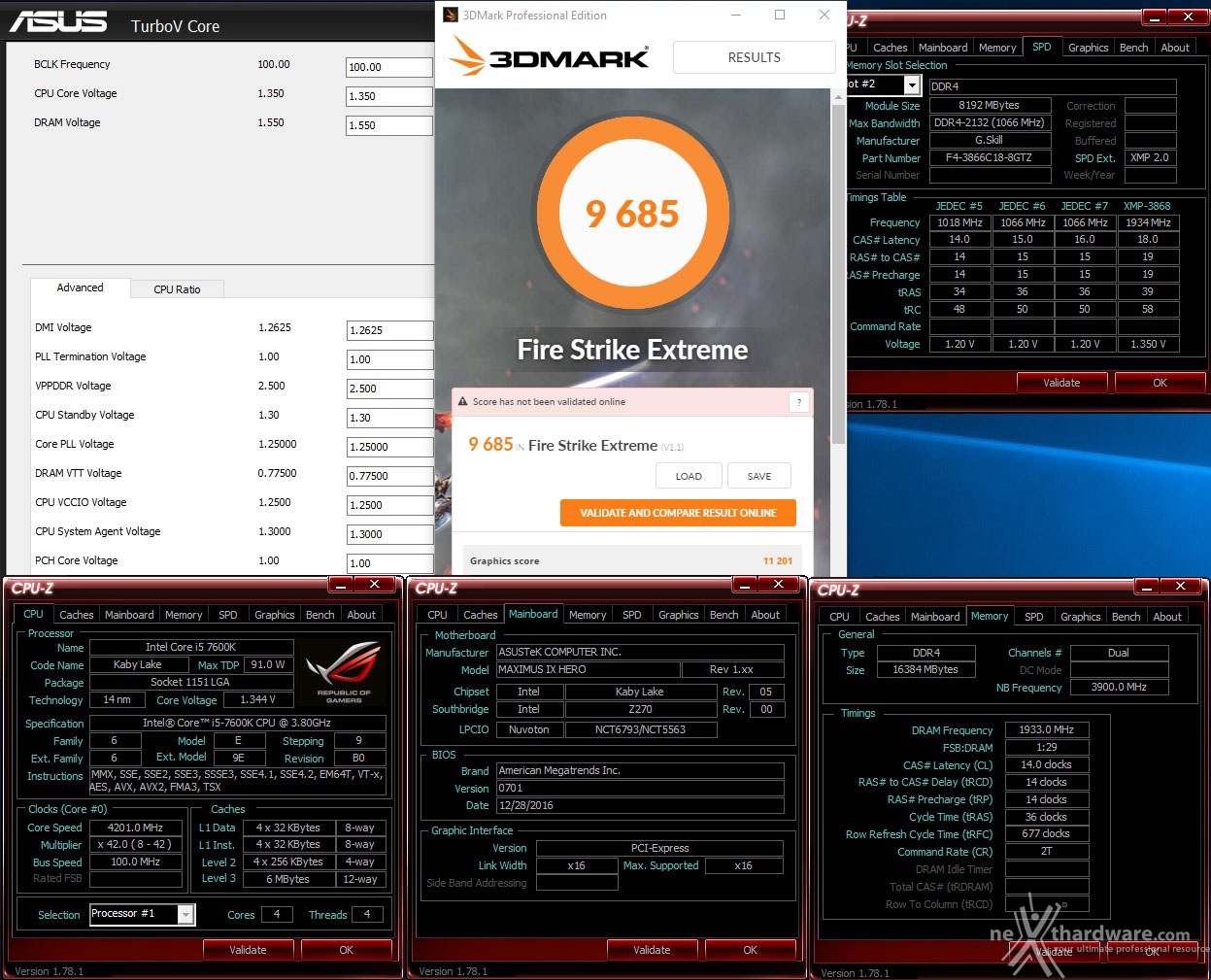This screenshot has height=980, width=1211.
Task: Click the VPPDDR Voltage input field
Action: [x=389, y=389]
